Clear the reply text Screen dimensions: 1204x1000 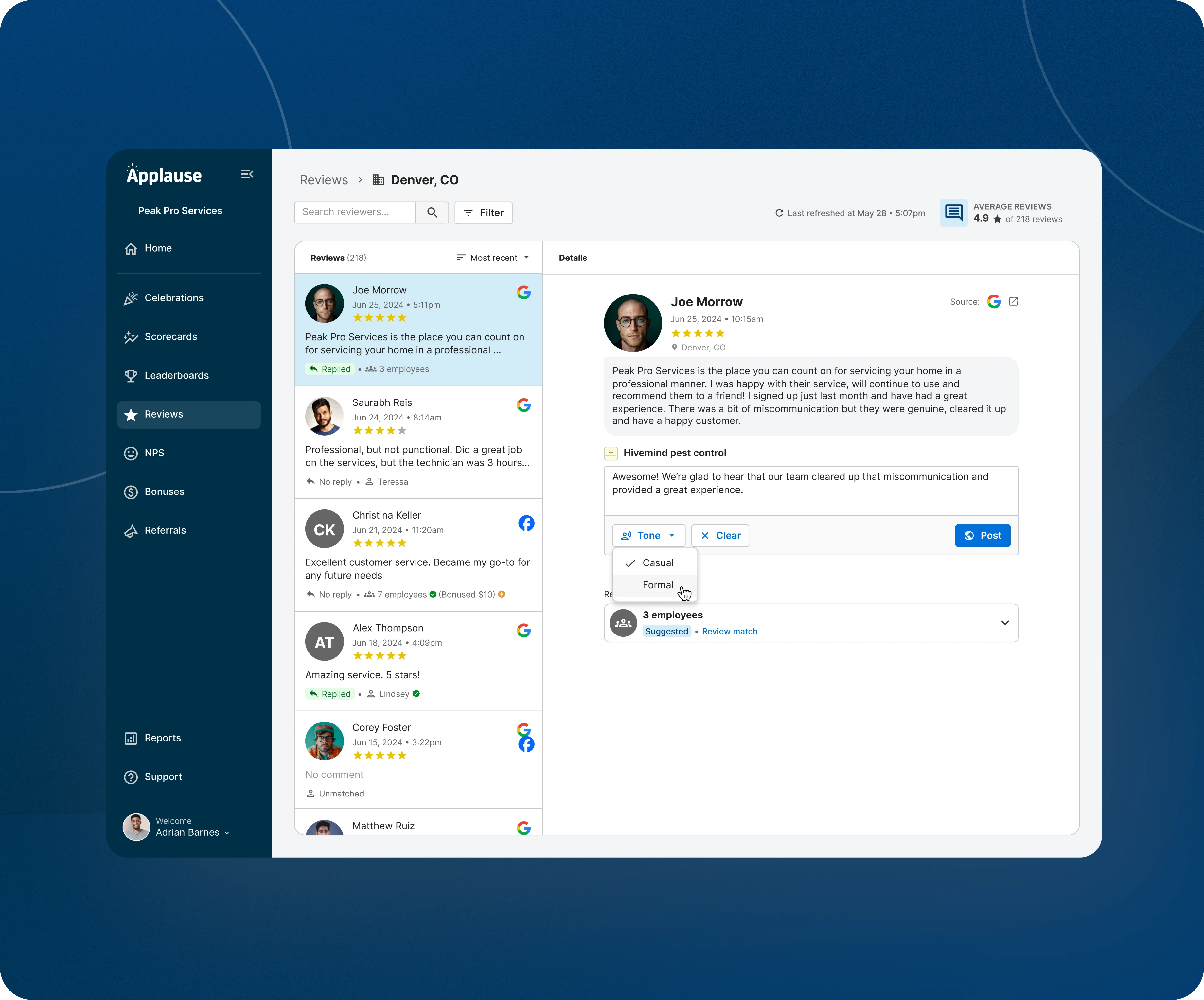720,536
